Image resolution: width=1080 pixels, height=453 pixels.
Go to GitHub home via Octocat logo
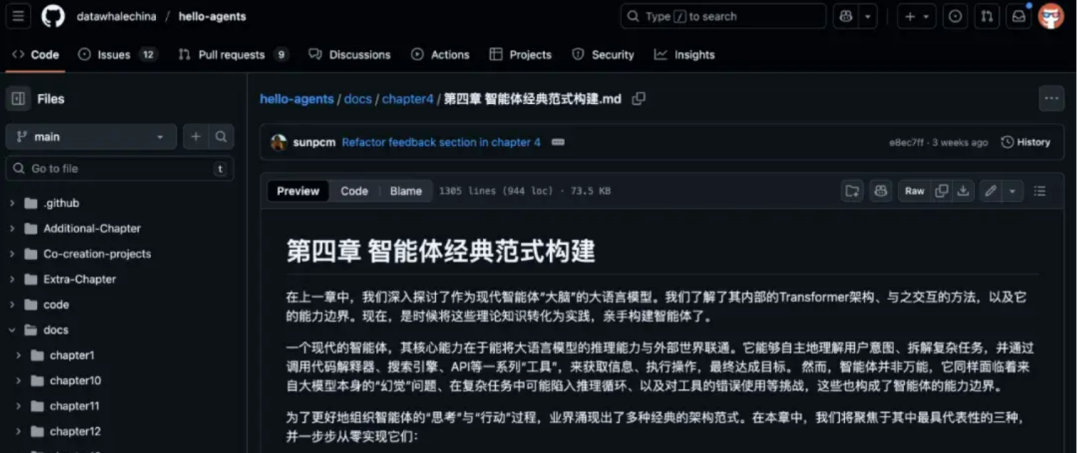coord(53,17)
